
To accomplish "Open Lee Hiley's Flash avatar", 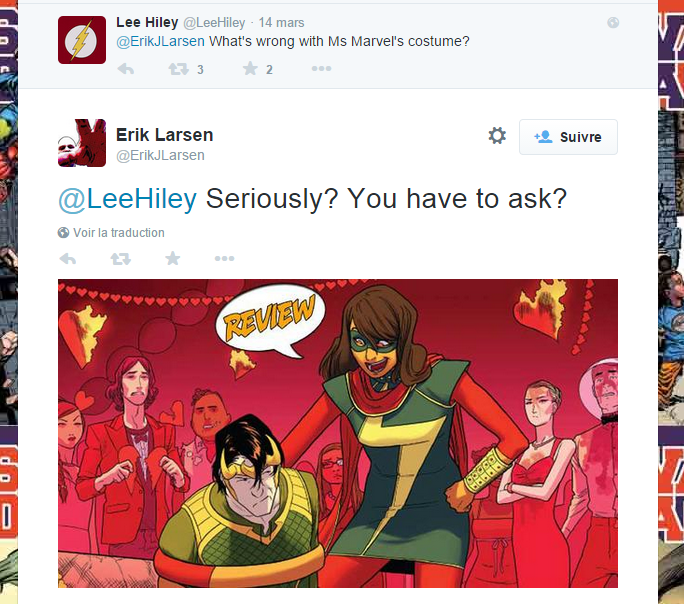I will click(x=82, y=40).
